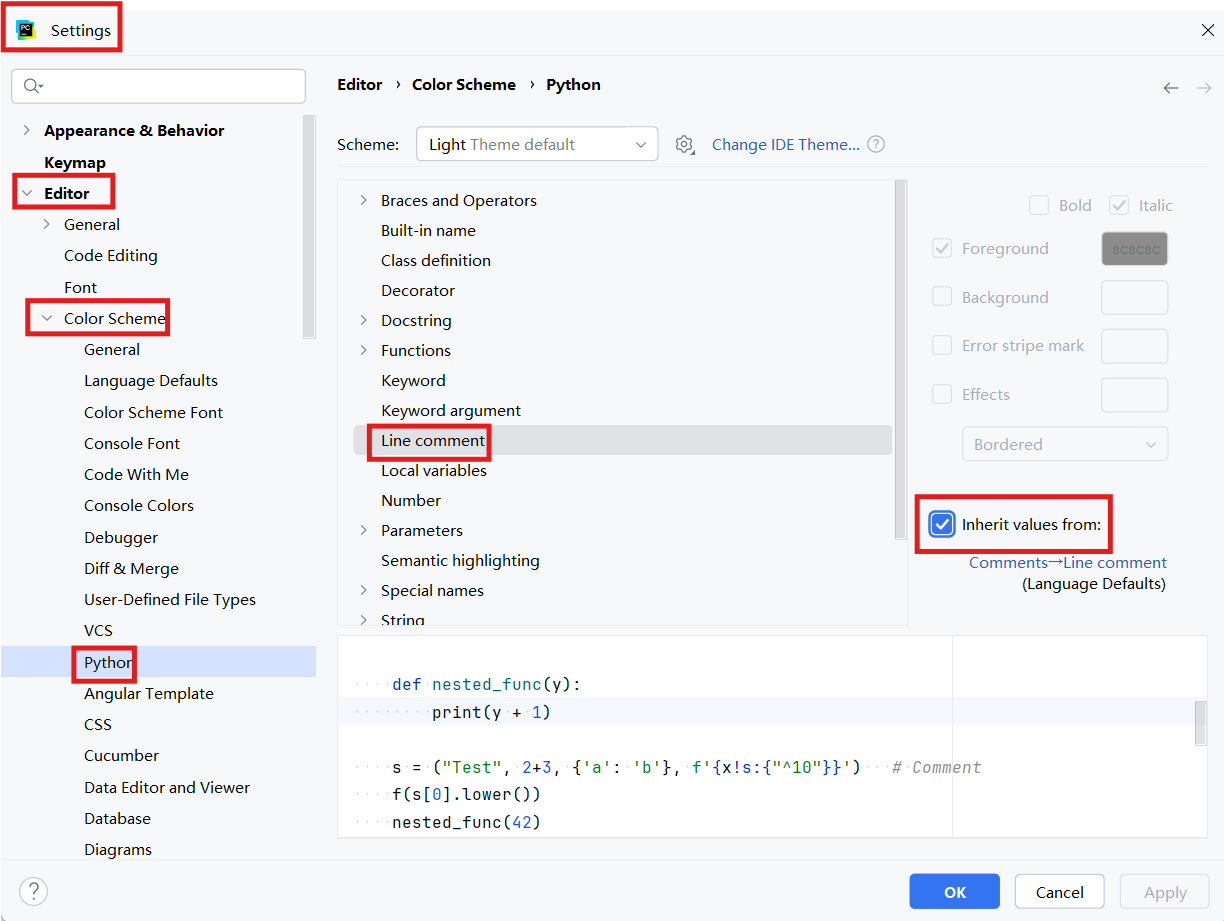Open Console Colors settings
1224x921 pixels.
point(139,505)
